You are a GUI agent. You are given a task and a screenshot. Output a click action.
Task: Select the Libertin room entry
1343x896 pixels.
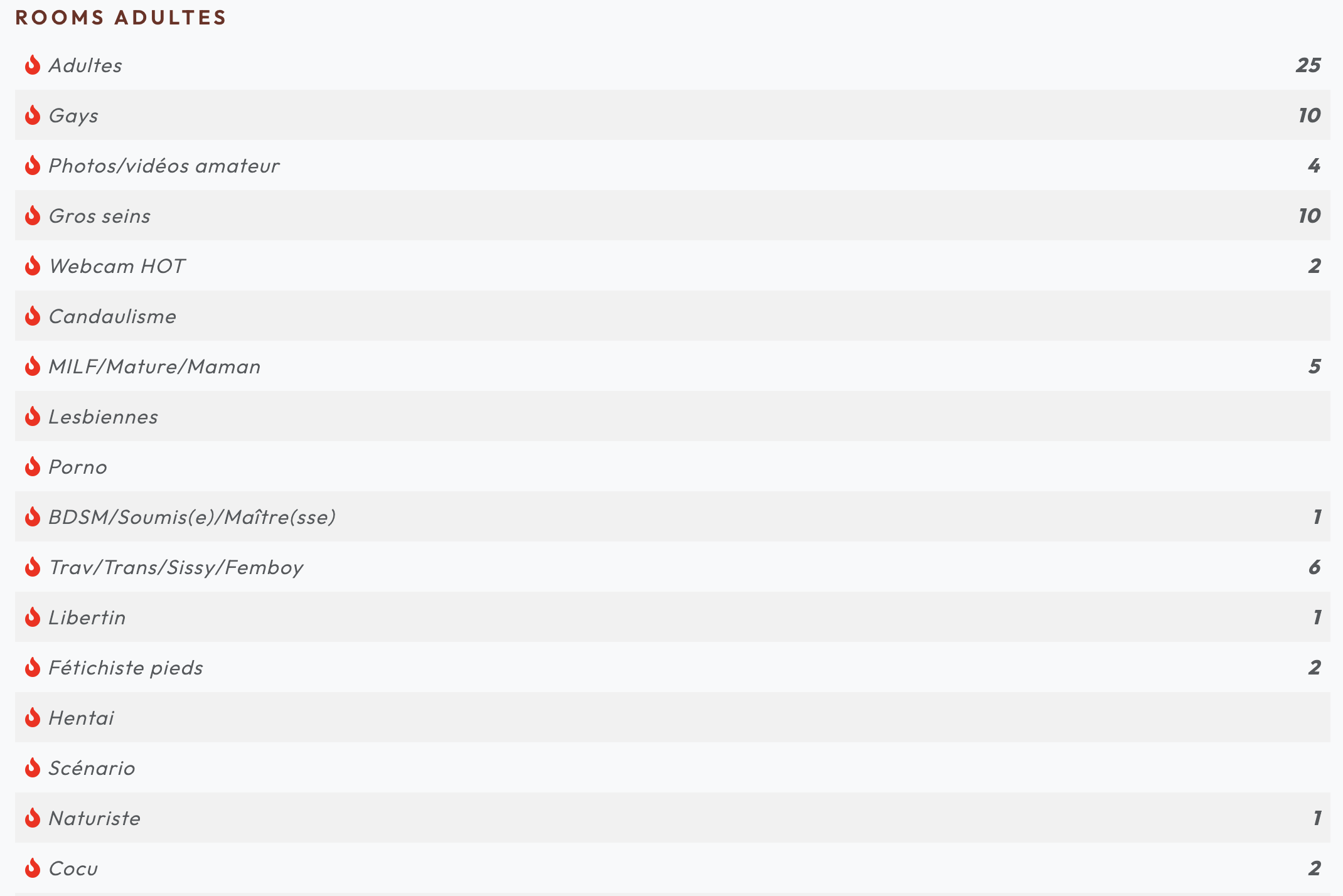672,617
